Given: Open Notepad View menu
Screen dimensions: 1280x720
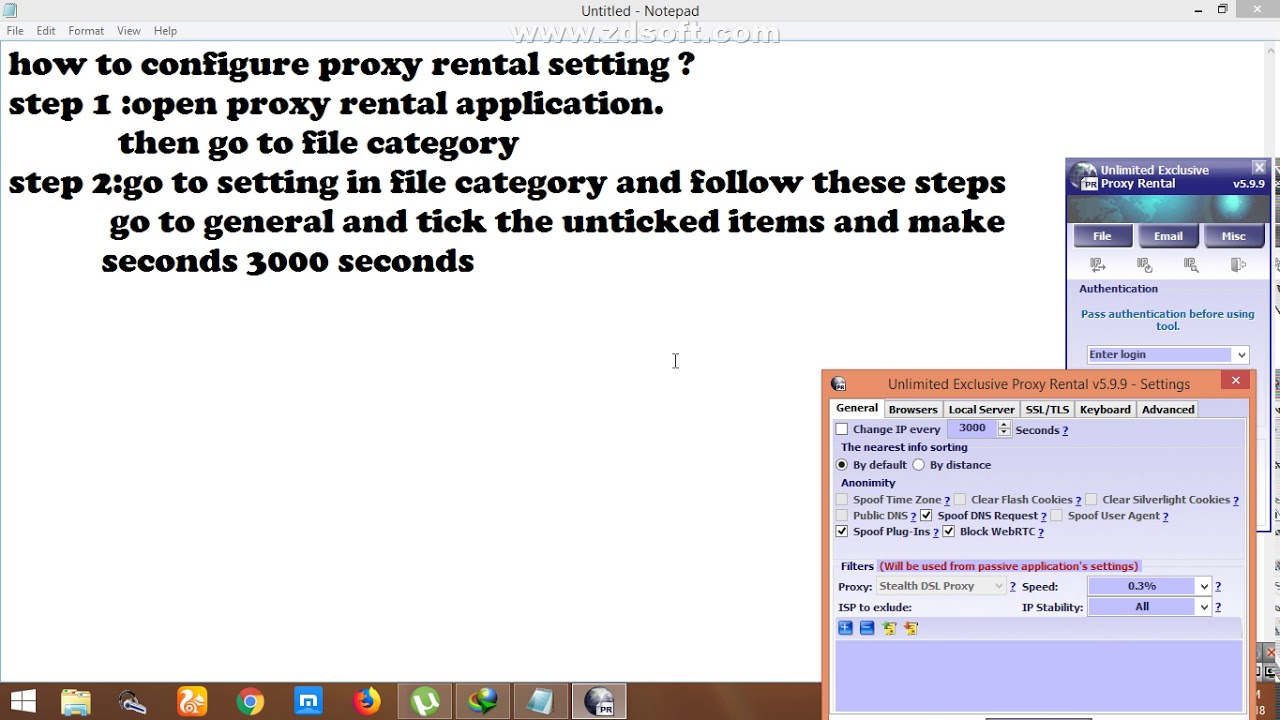Looking at the screenshot, I should pyautogui.click(x=129, y=31).
